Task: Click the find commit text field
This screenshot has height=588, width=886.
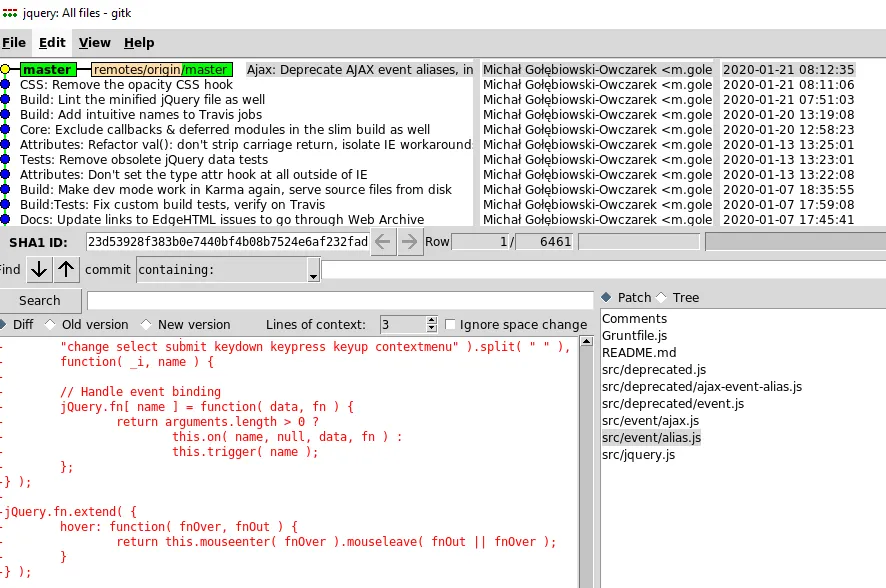Action: (x=603, y=269)
